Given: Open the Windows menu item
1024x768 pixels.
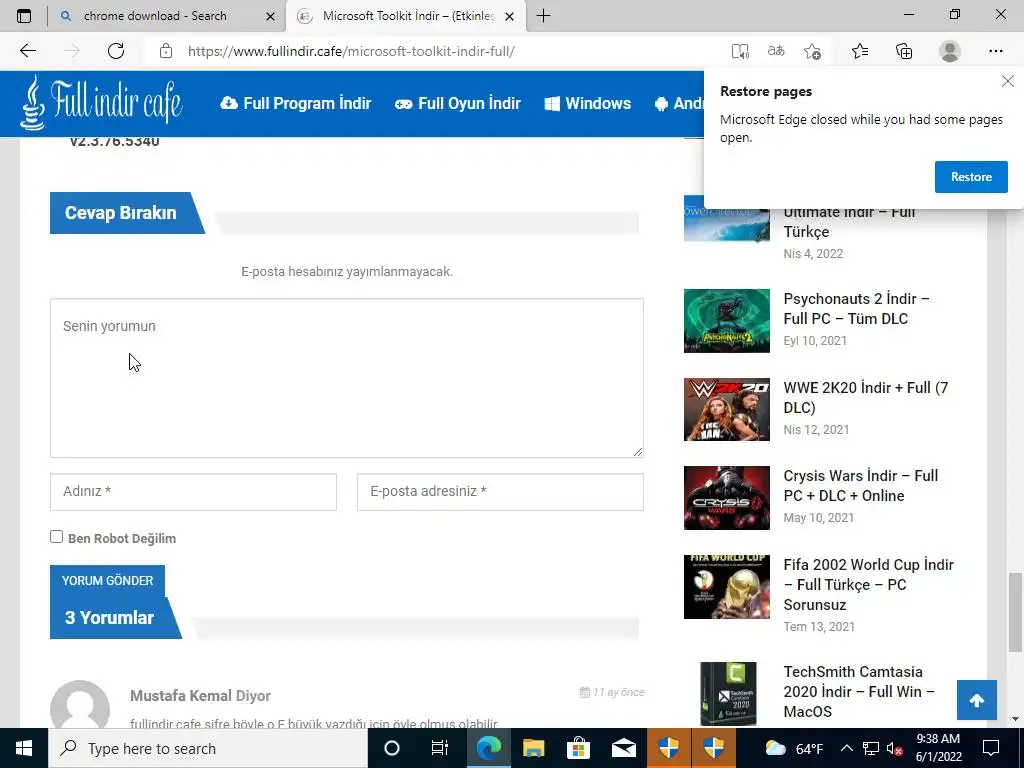Looking at the screenshot, I should (588, 103).
